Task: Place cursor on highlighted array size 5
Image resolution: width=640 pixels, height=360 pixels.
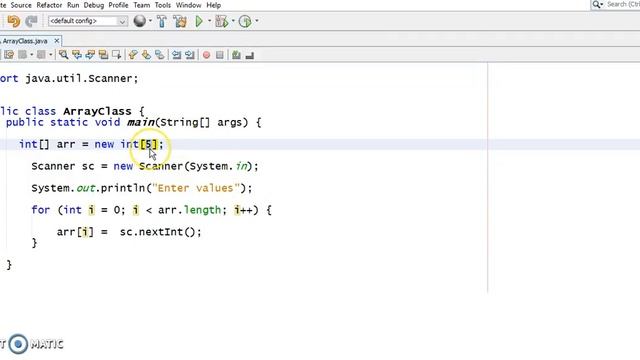Action: pos(149,144)
